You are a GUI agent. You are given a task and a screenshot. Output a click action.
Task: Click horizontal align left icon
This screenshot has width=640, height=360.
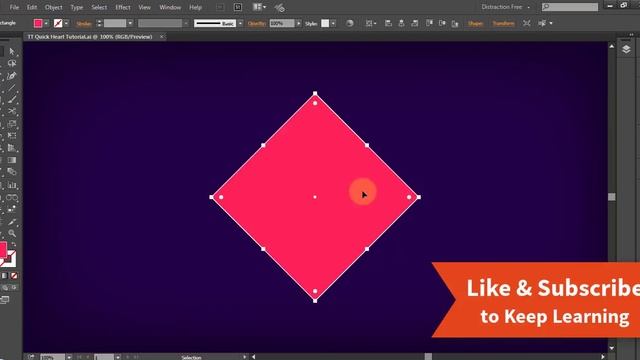388,24
